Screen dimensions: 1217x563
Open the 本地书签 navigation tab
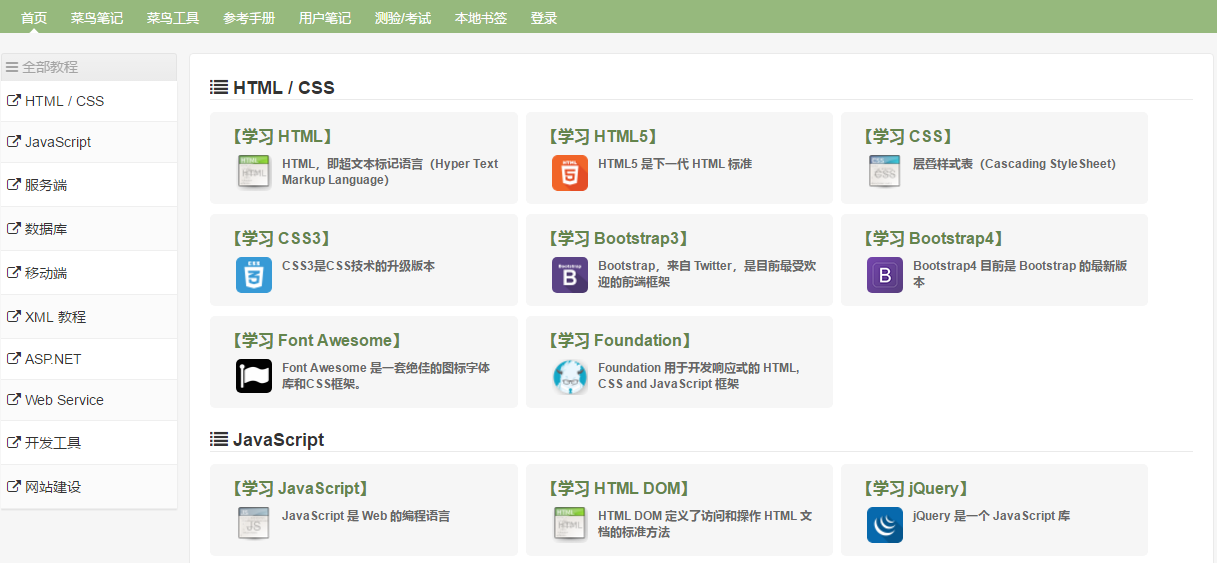(x=480, y=18)
